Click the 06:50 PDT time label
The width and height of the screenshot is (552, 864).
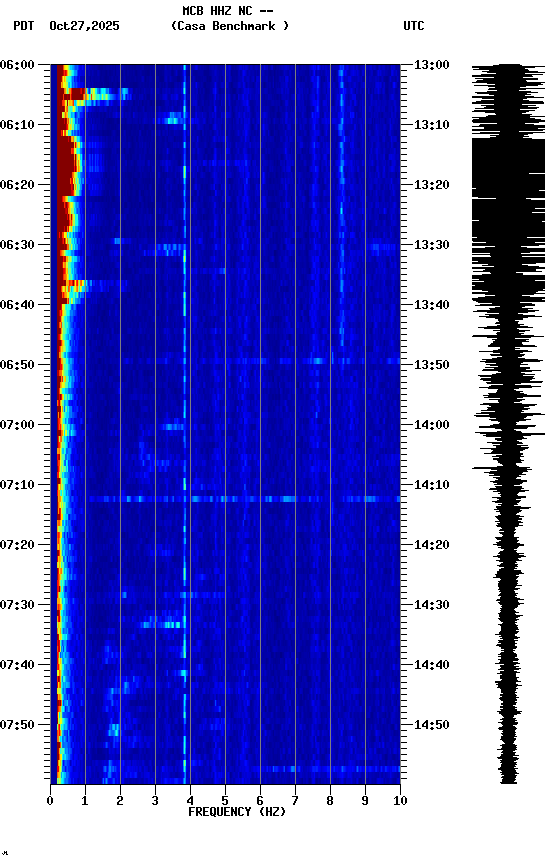[17, 365]
